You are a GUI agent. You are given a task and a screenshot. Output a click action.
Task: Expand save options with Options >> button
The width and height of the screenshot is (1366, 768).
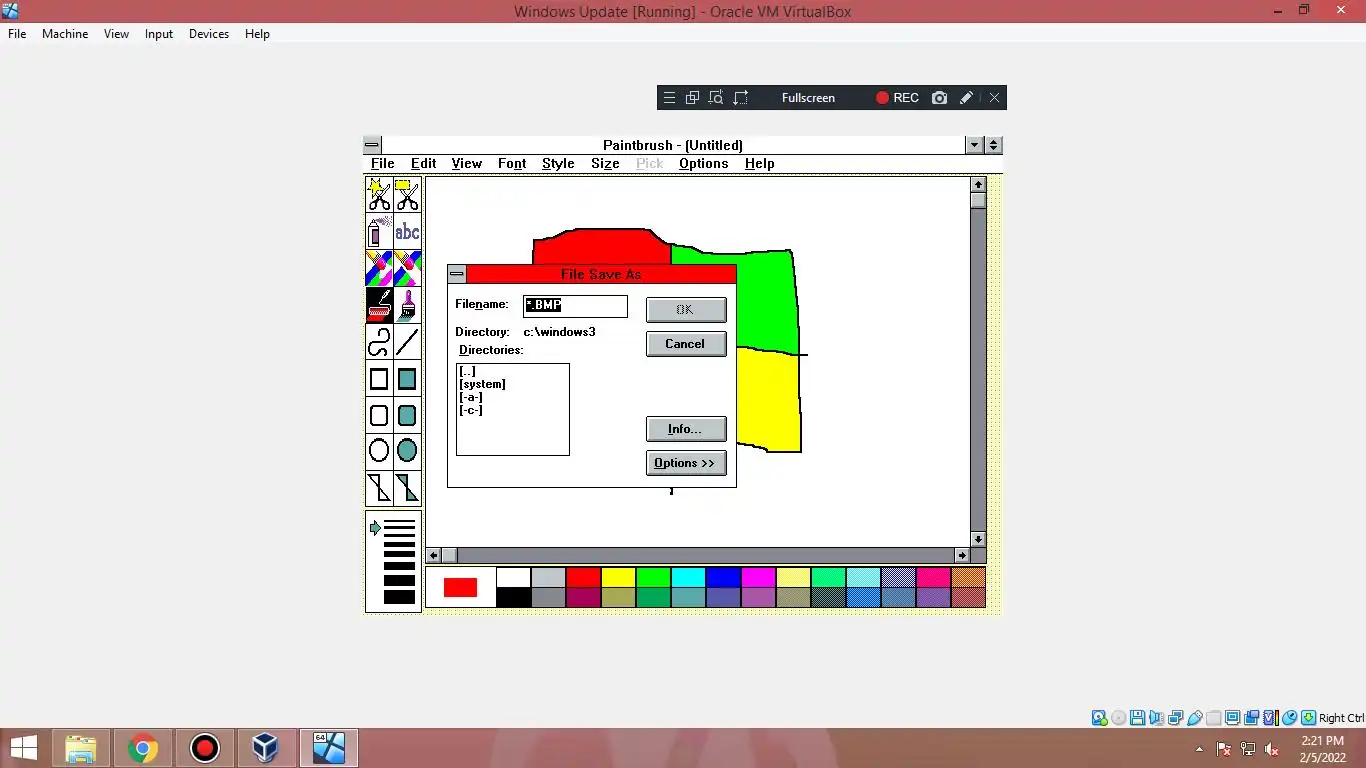(686, 463)
